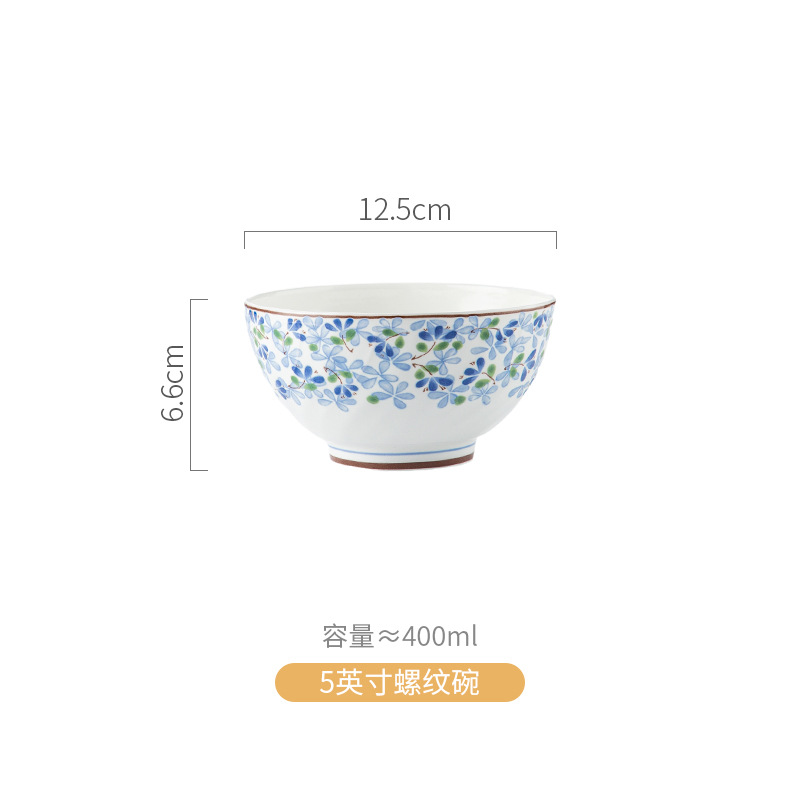Click the digit 5 in orange label
Image resolution: width=800 pixels, height=800 pixels.
327,682
